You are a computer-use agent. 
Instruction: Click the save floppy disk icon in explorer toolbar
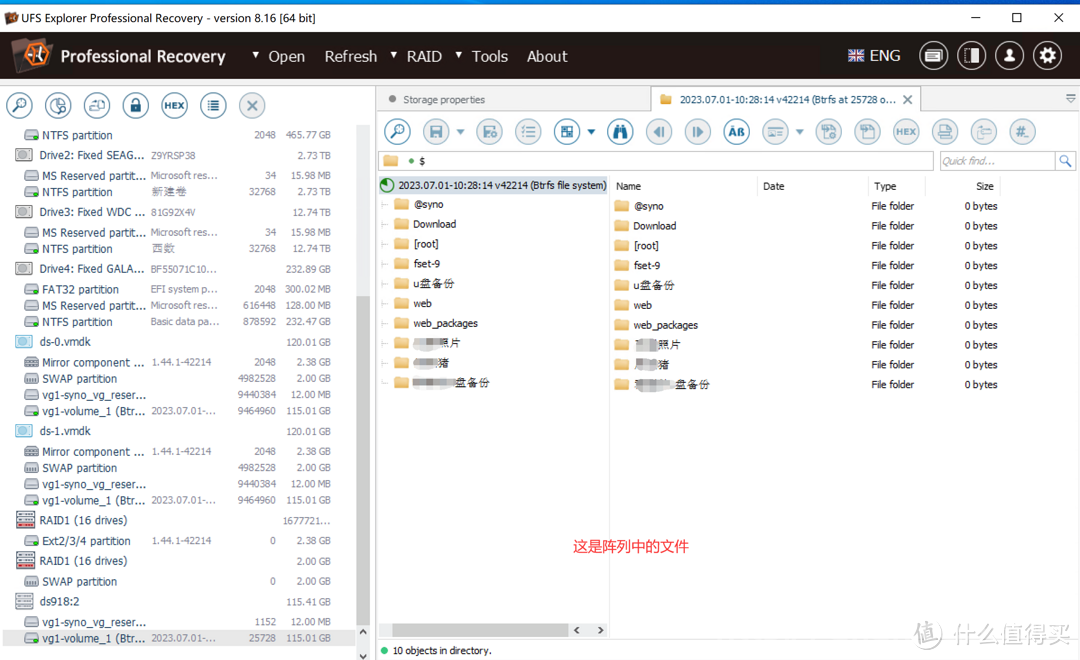click(x=436, y=132)
